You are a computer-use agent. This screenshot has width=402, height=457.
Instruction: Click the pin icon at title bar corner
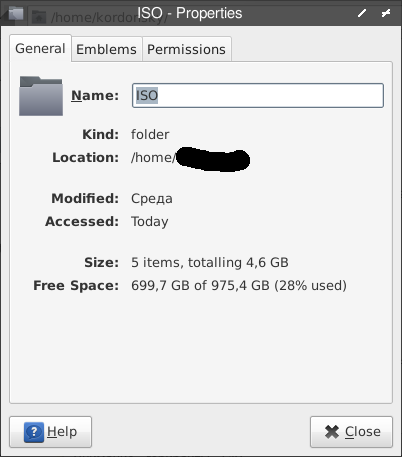click(x=386, y=13)
